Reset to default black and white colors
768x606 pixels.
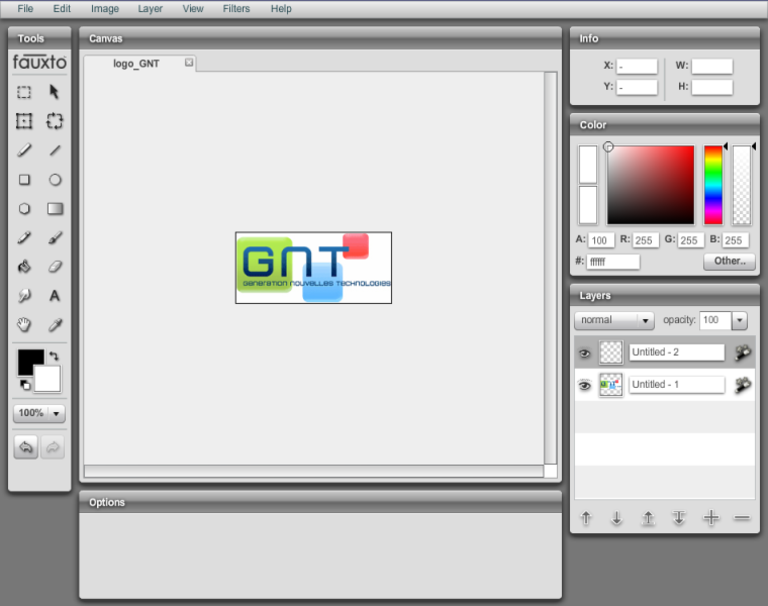(x=25, y=386)
